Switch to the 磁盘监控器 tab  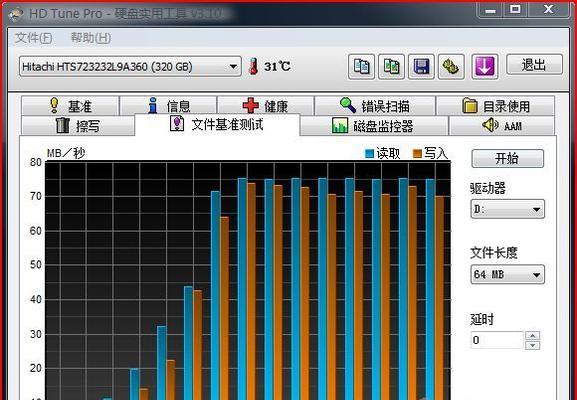coord(374,125)
